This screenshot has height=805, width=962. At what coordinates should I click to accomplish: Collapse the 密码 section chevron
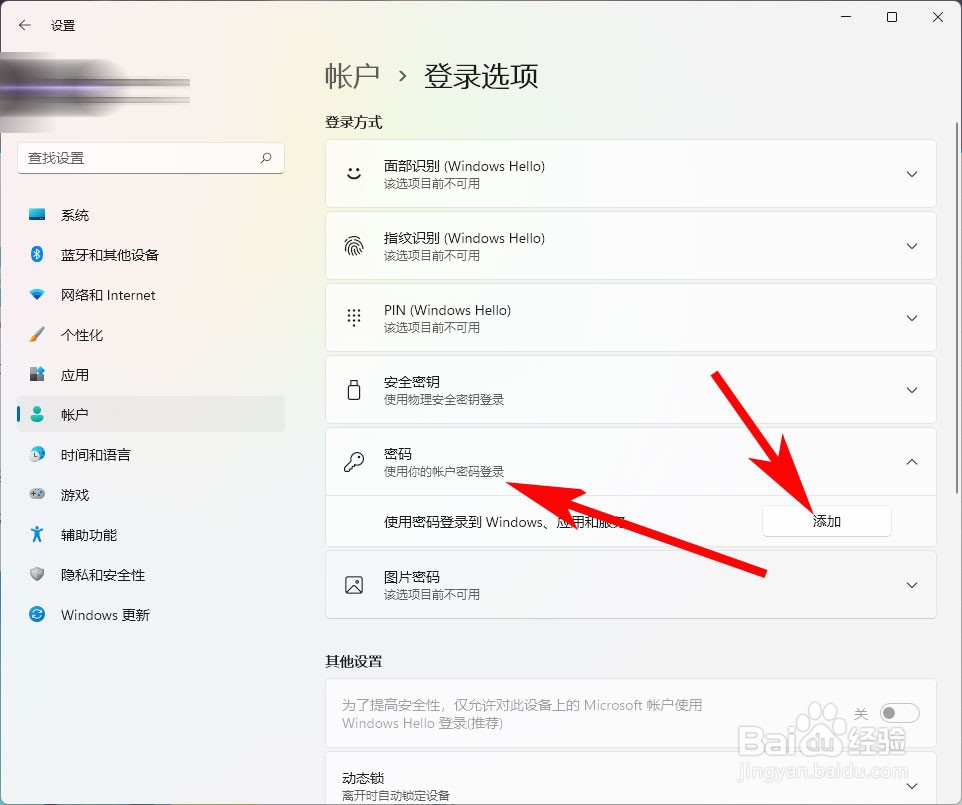tap(912, 462)
